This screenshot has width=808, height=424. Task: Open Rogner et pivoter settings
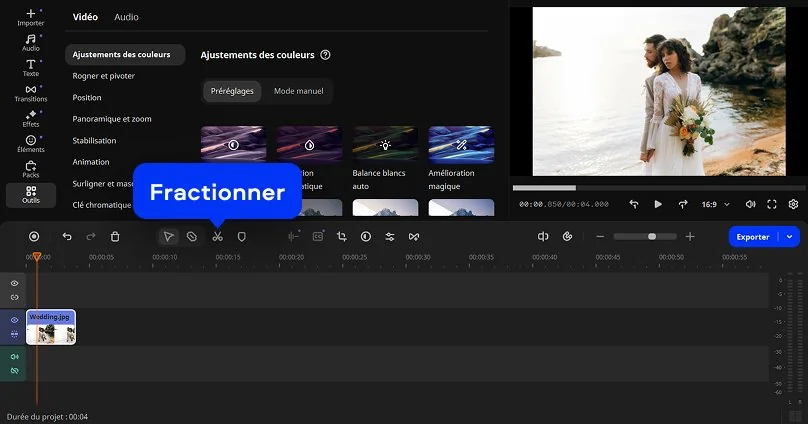[104, 76]
